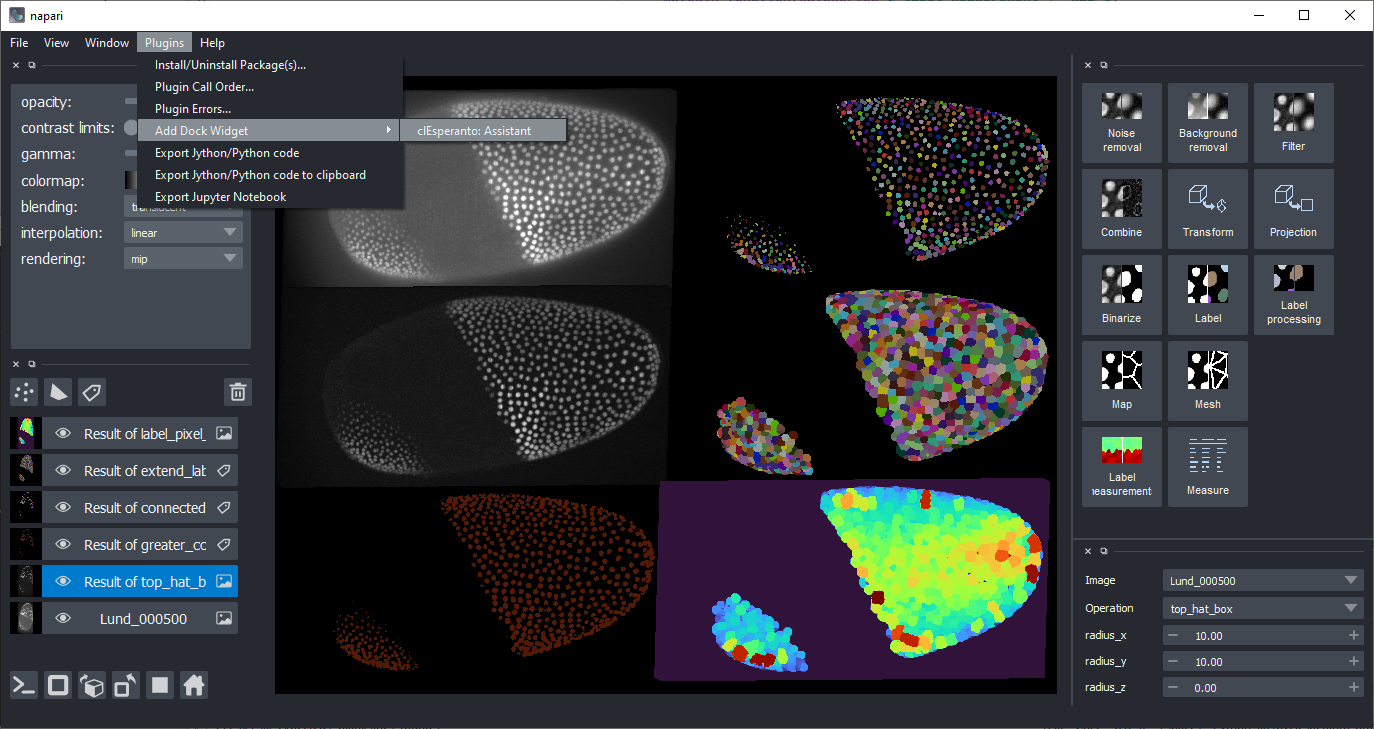This screenshot has height=729, width=1374.
Task: Hide the Result of connected layer
Action: (x=63, y=508)
